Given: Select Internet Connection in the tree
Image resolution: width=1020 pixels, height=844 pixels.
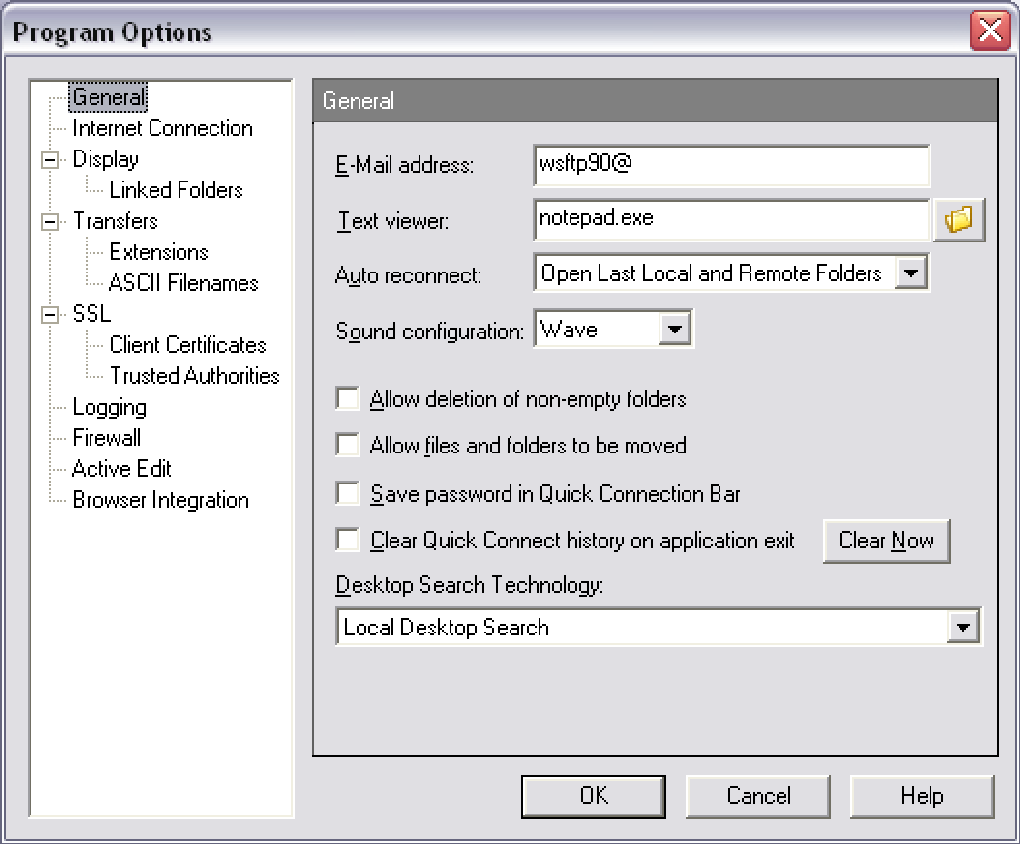Looking at the screenshot, I should pos(162,128).
